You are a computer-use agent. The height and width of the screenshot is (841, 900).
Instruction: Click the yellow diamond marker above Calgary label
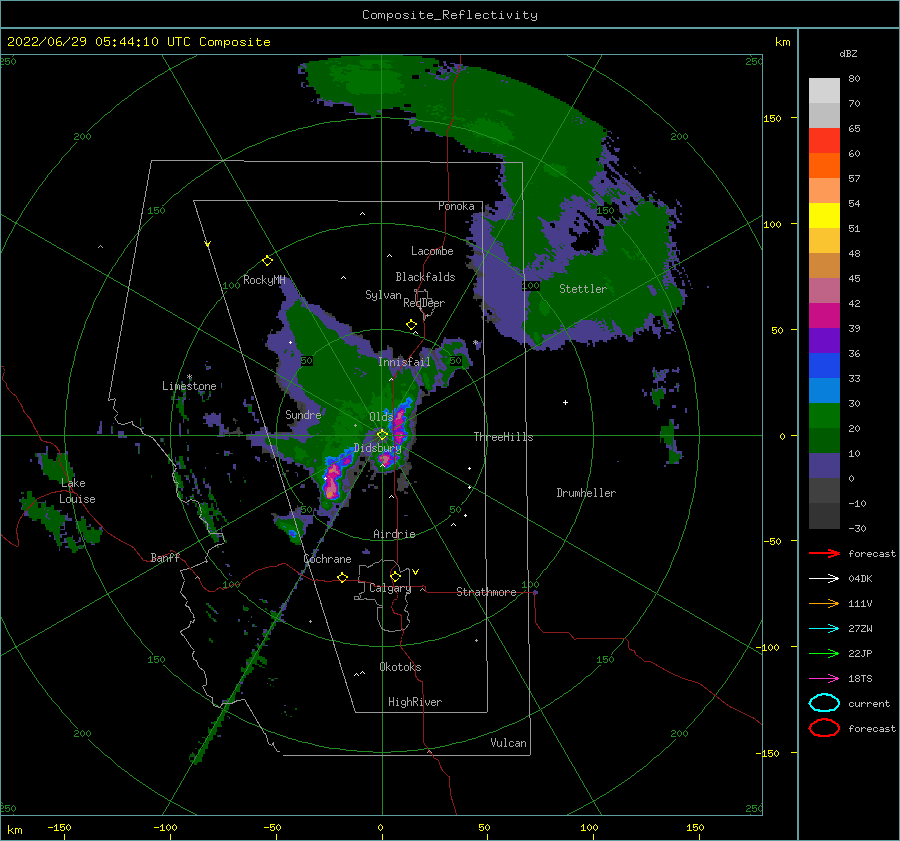coord(395,576)
